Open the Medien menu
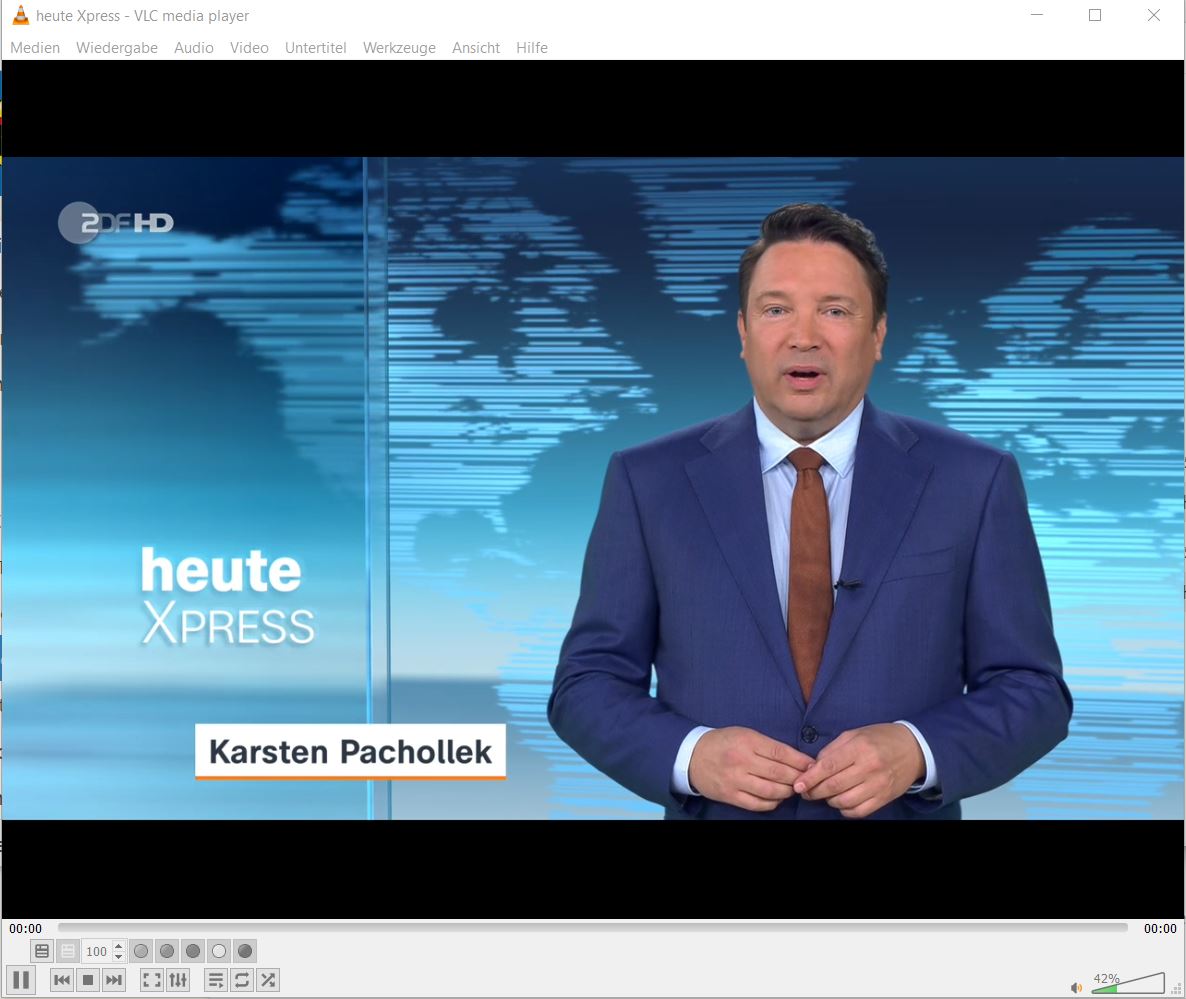The width and height of the screenshot is (1186, 999). [x=35, y=48]
